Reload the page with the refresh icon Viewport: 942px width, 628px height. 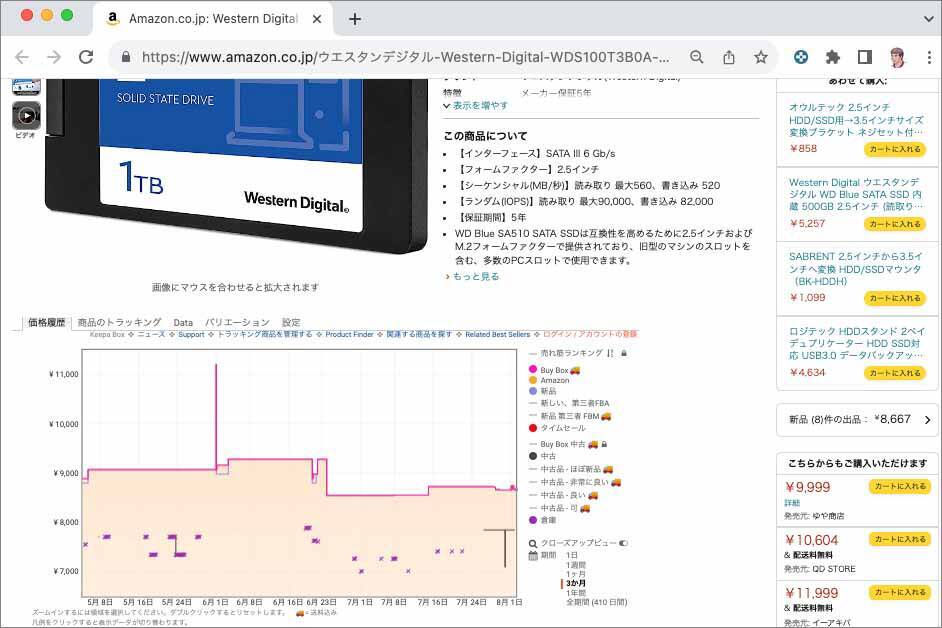click(86, 57)
